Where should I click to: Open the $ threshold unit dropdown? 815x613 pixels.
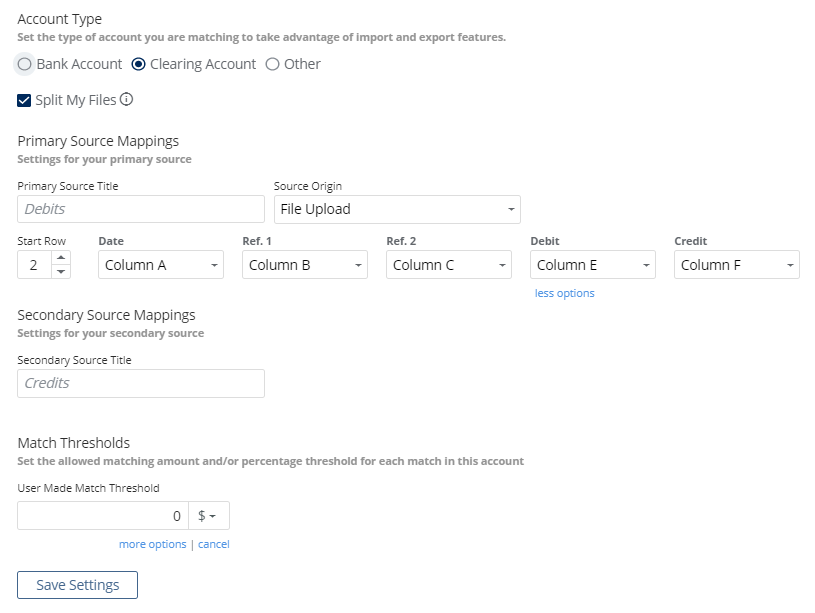[209, 516]
